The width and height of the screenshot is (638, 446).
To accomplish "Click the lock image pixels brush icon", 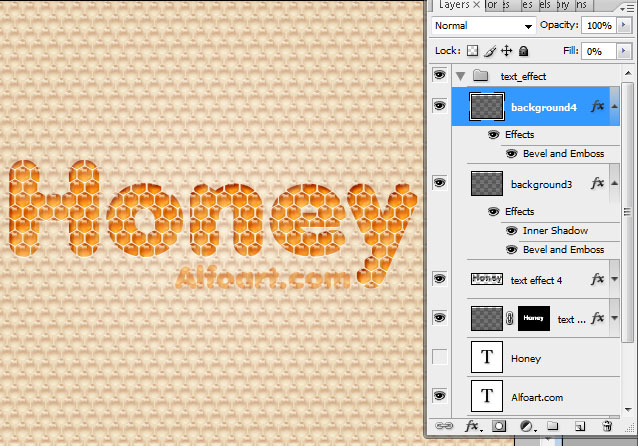I will point(490,50).
